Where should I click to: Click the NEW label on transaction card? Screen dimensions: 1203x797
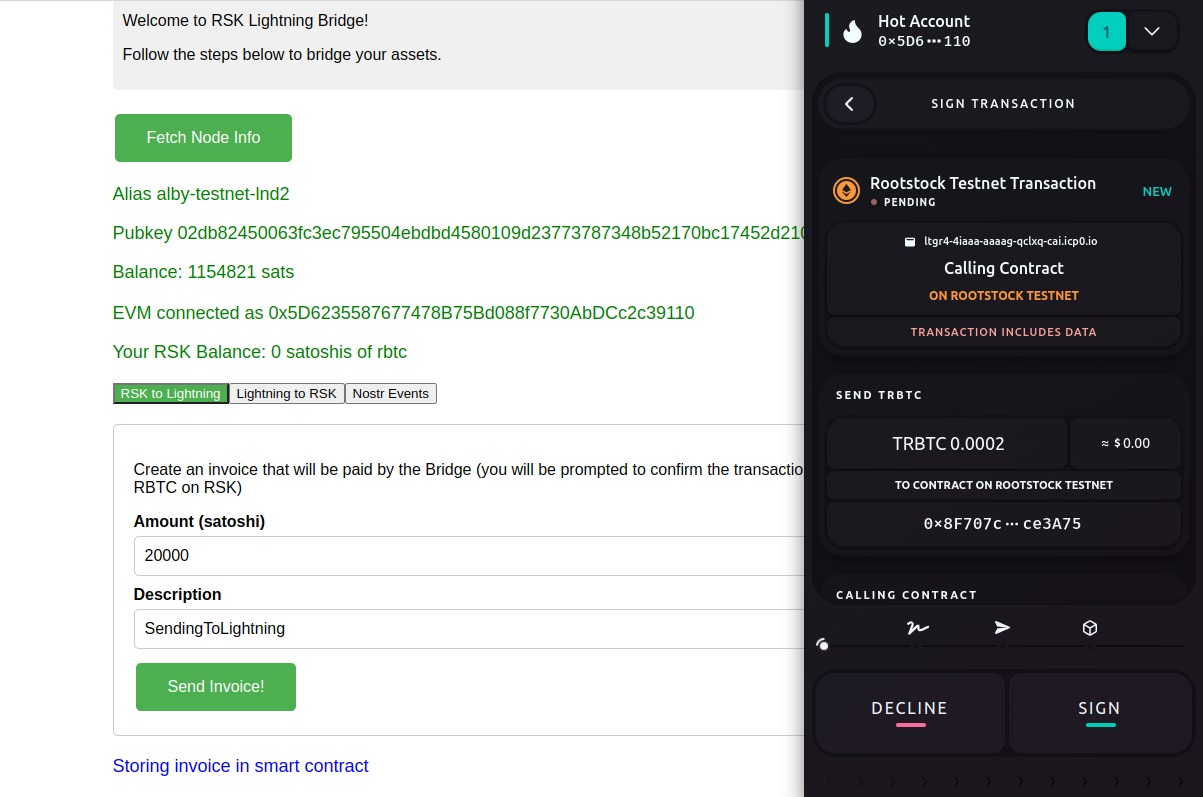[x=1157, y=191]
